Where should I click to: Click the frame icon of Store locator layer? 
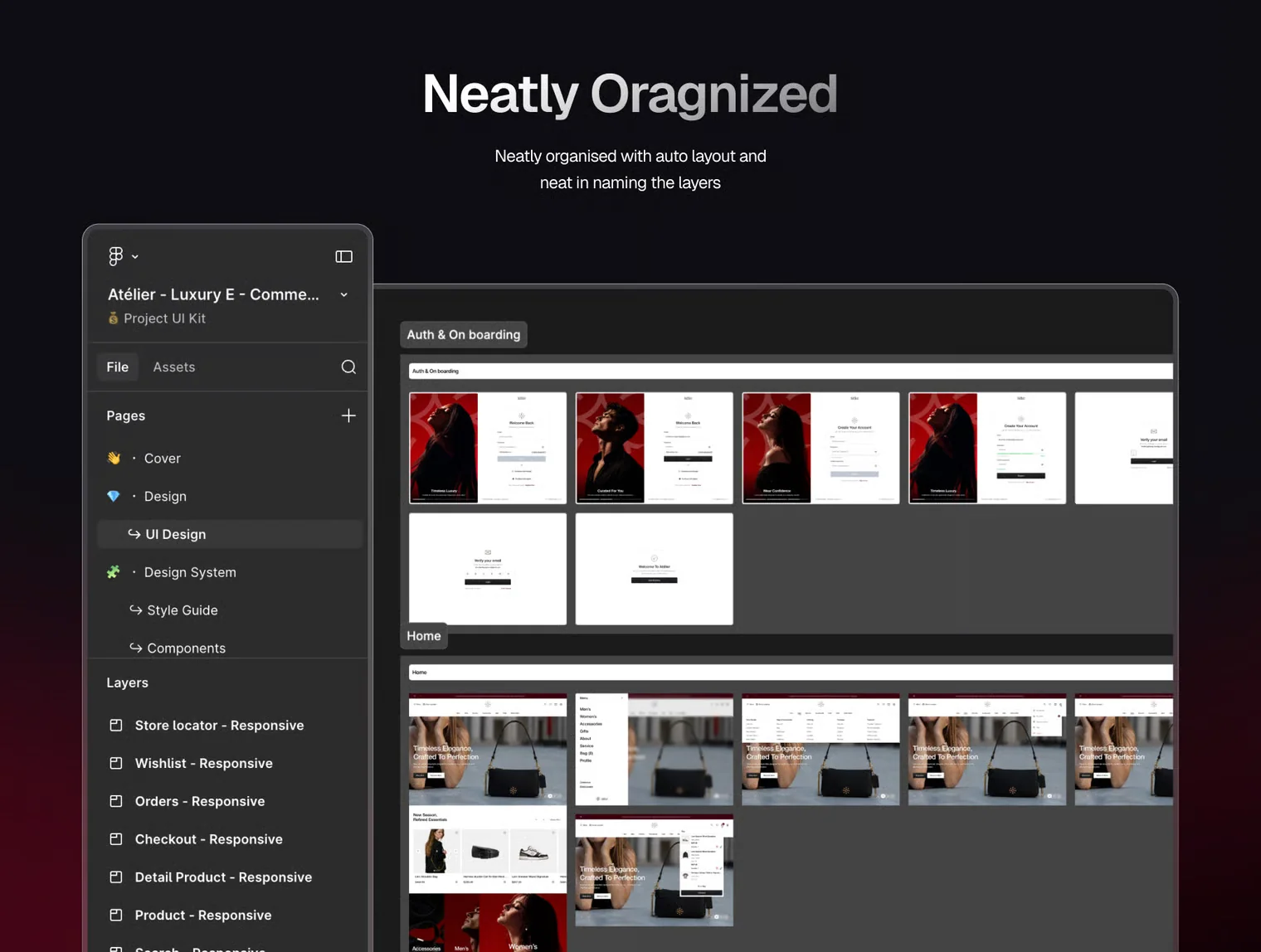pos(116,725)
